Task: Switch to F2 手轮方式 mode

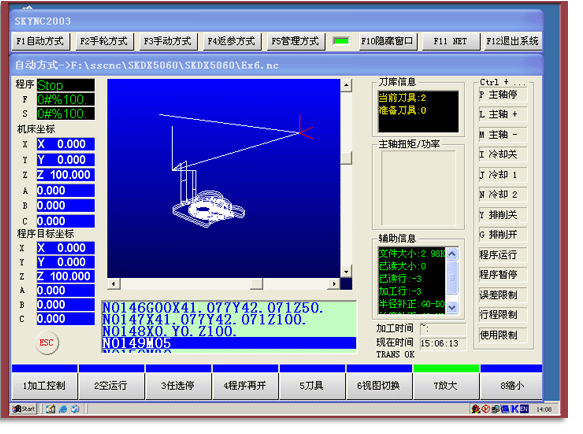Action: 104,41
